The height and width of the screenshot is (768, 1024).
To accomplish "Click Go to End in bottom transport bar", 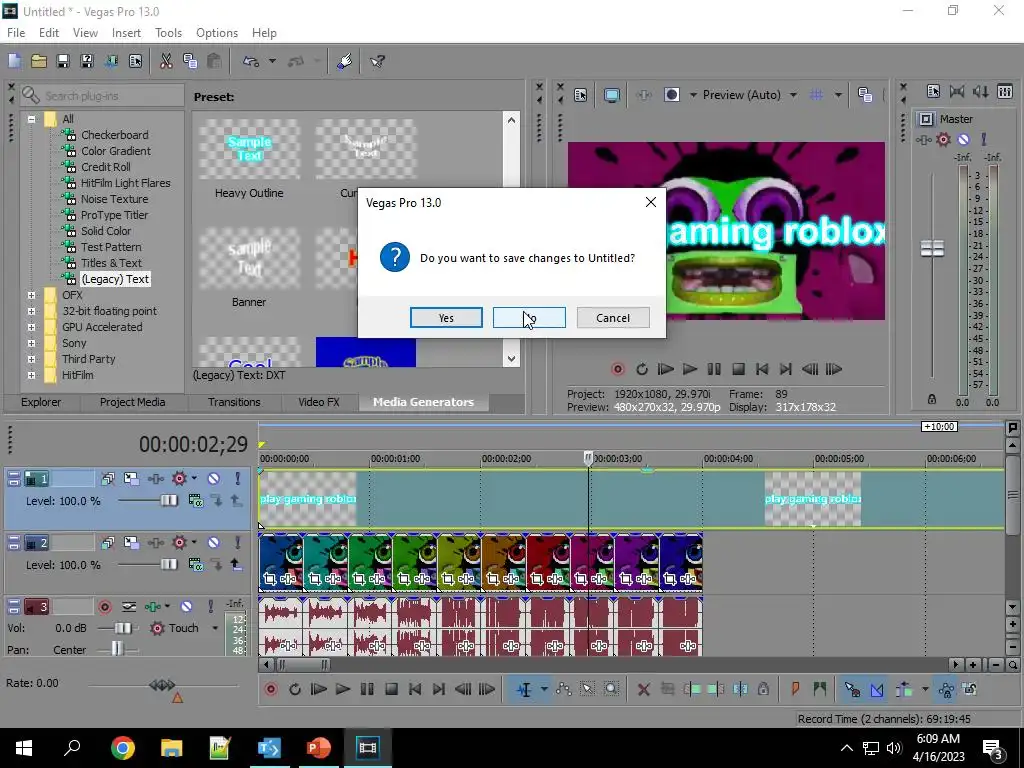I will [439, 689].
